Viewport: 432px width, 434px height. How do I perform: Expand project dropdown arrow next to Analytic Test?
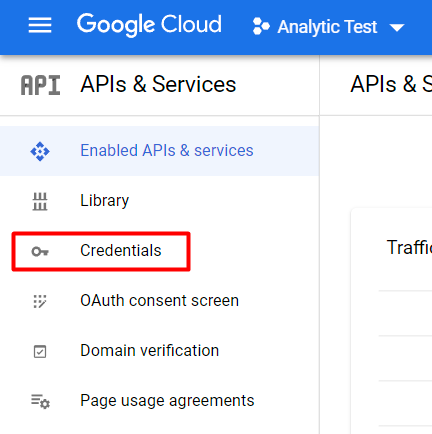[397, 28]
